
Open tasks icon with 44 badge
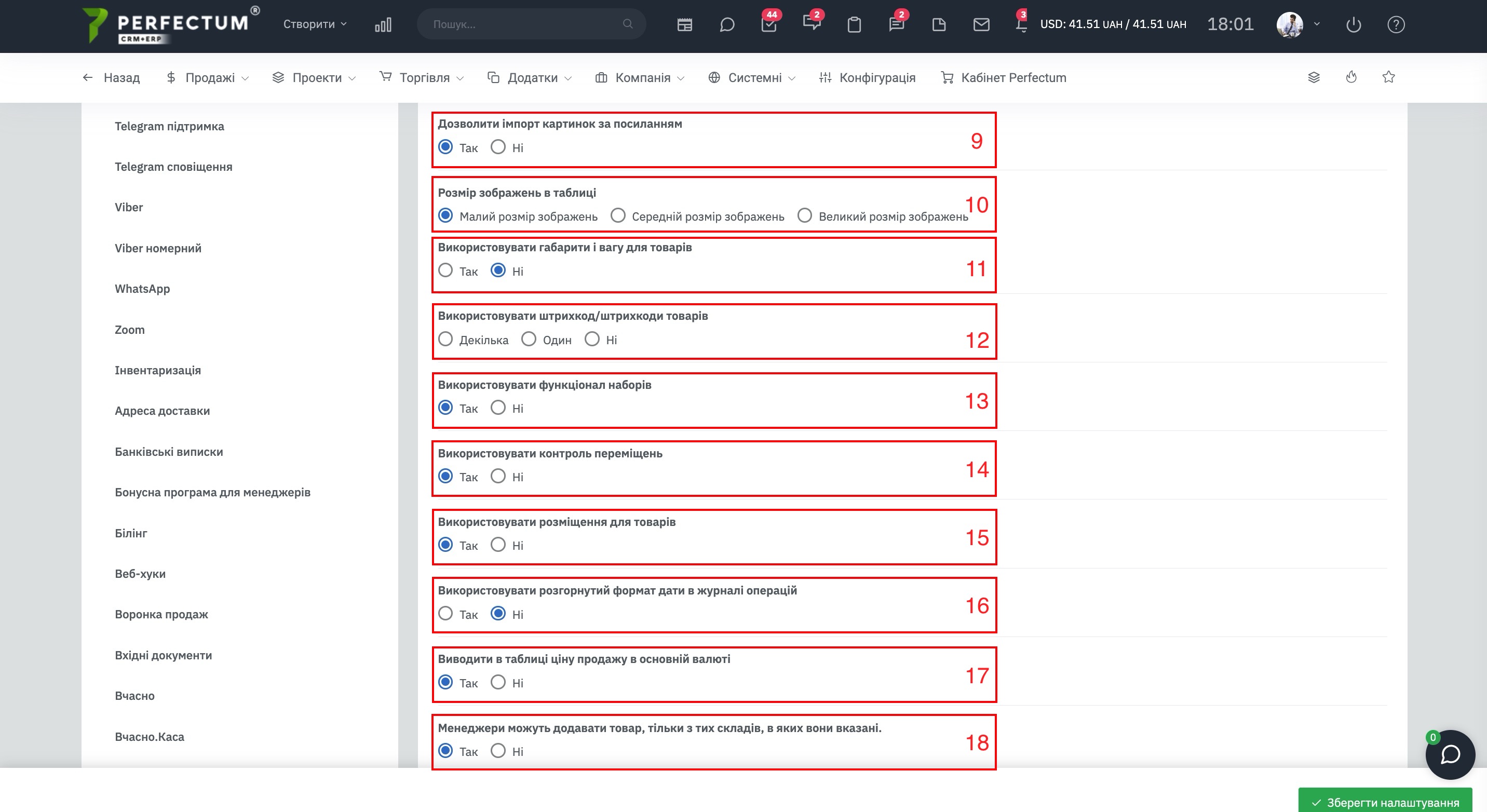[x=769, y=24]
